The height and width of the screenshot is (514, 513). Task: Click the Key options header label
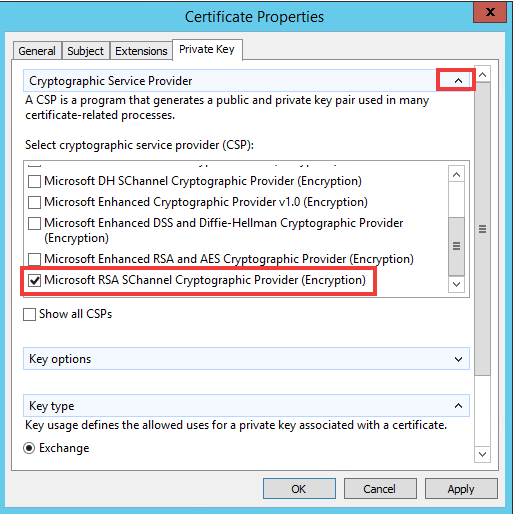[60, 359]
